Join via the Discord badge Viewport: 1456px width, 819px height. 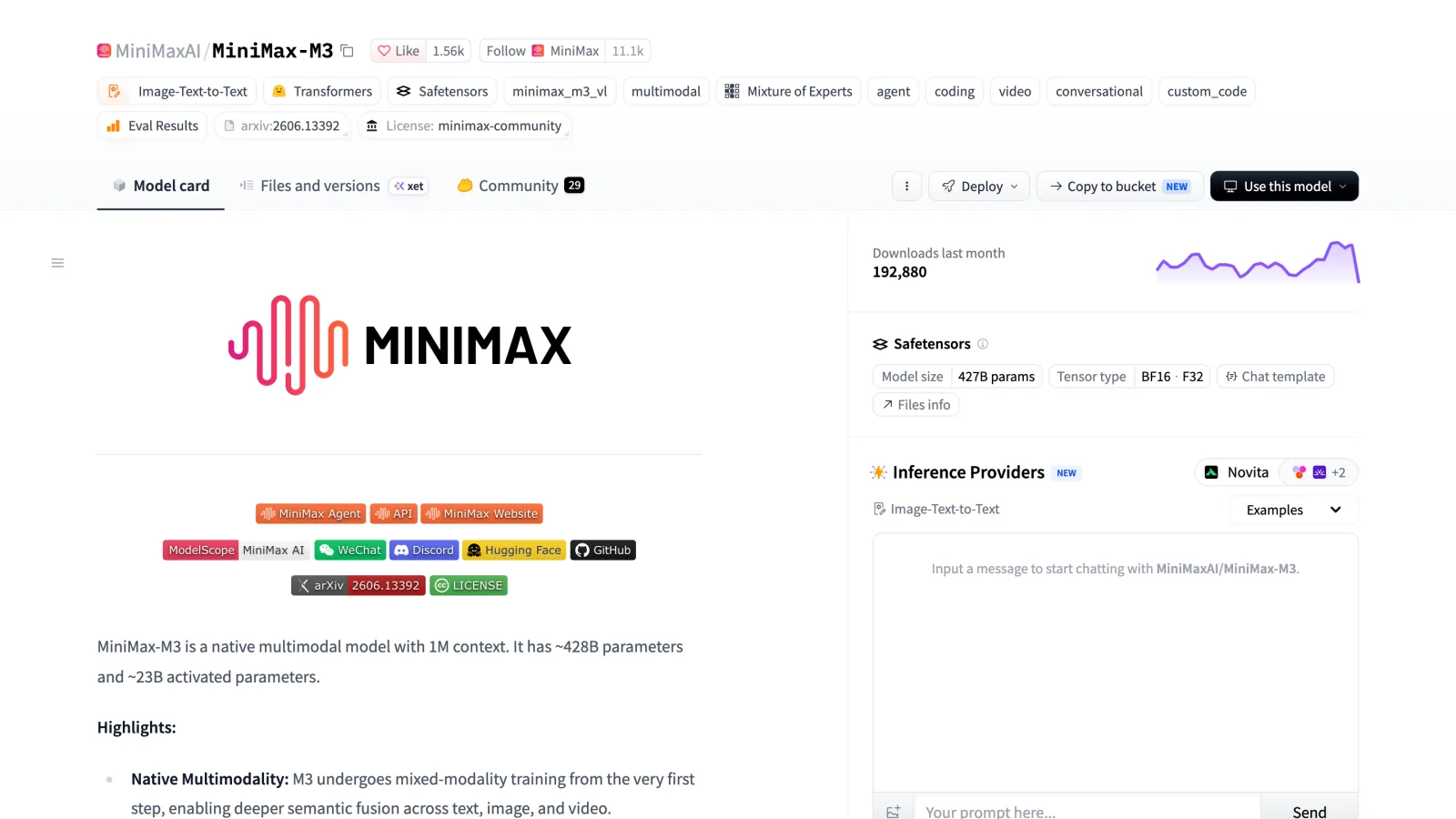[x=424, y=550]
